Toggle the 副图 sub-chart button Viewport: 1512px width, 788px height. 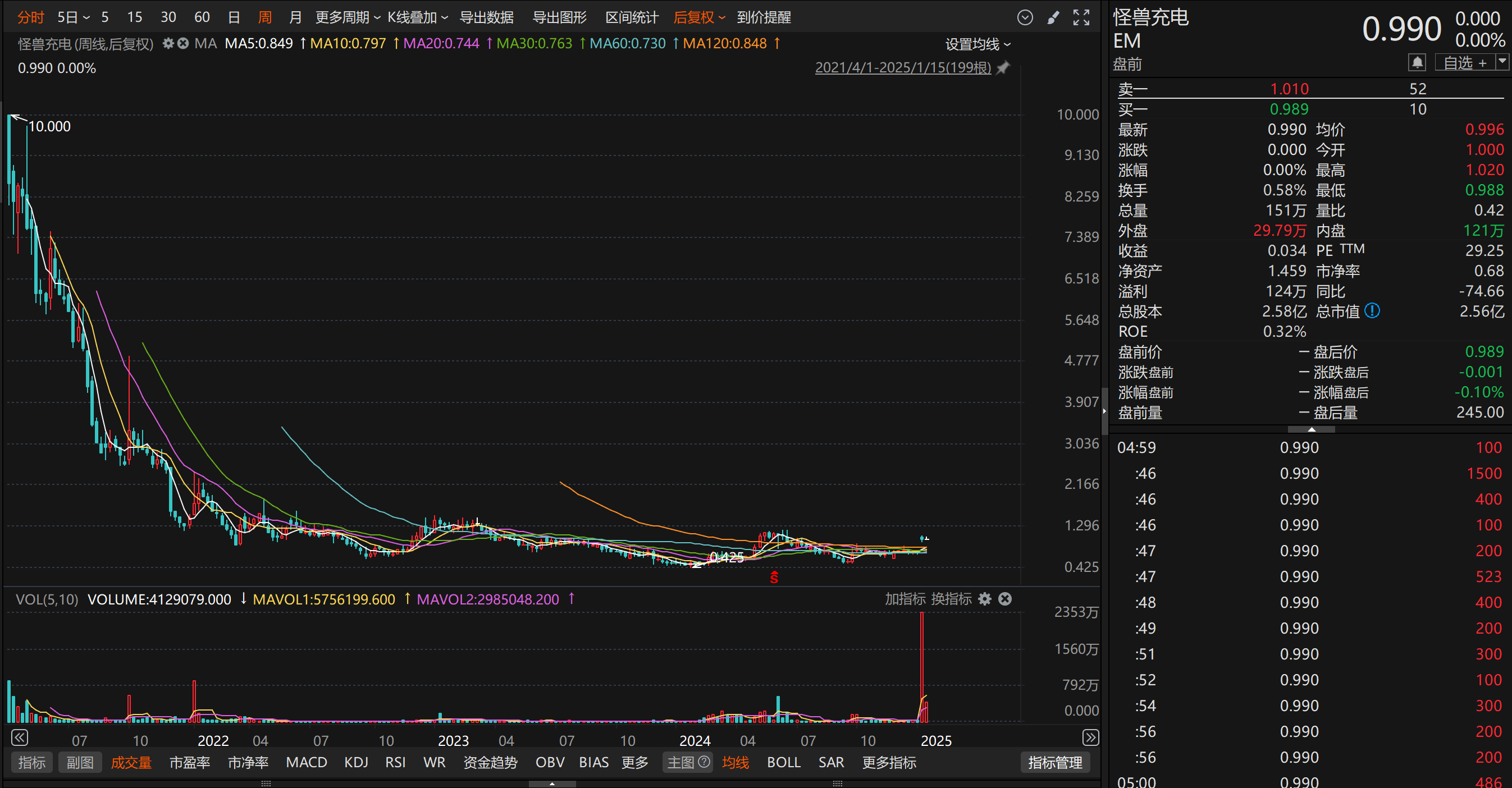coord(80,762)
